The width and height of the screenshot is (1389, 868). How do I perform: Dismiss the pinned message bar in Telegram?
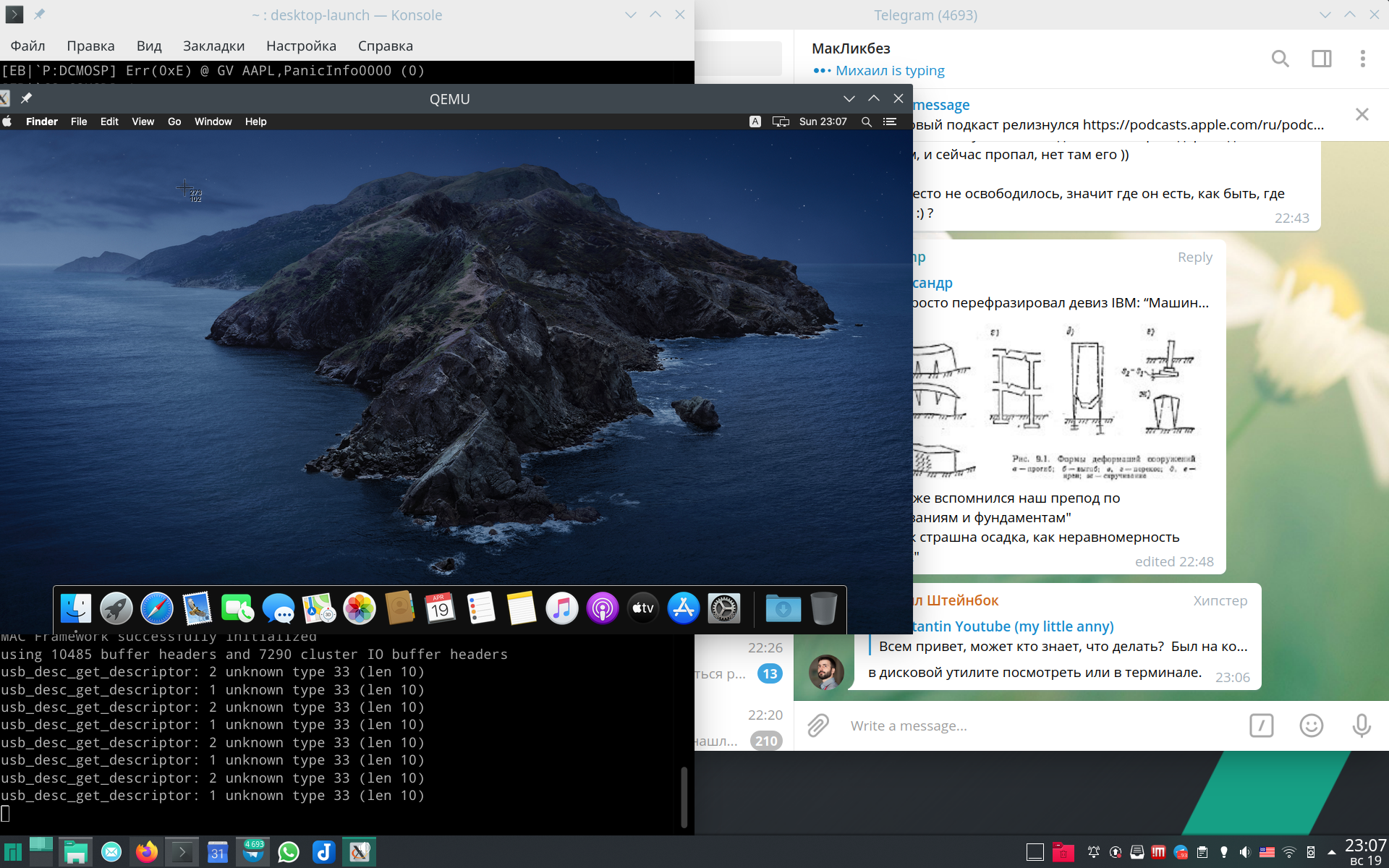pos(1362,114)
